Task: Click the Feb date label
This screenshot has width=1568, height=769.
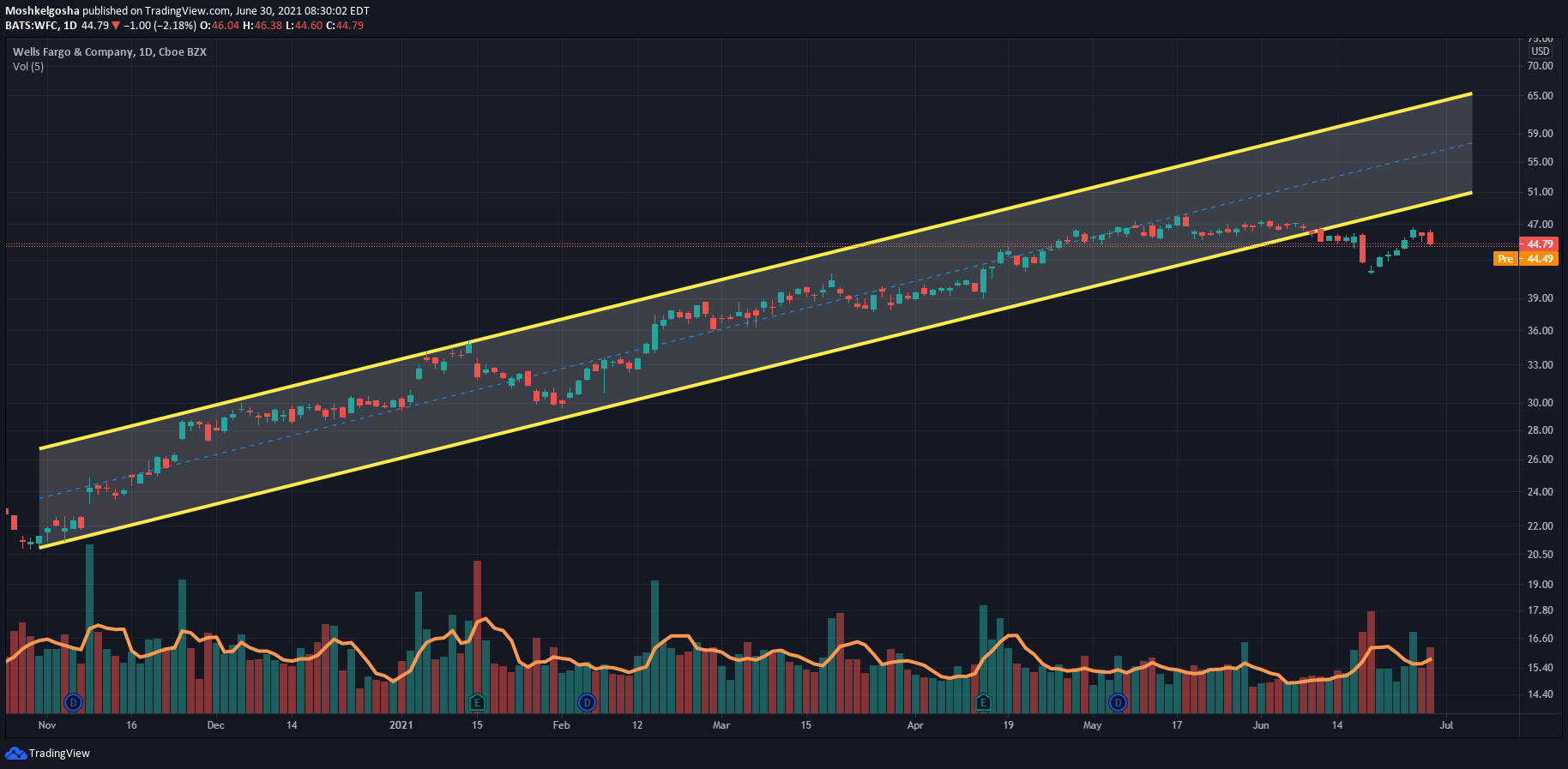Action: pyautogui.click(x=561, y=725)
